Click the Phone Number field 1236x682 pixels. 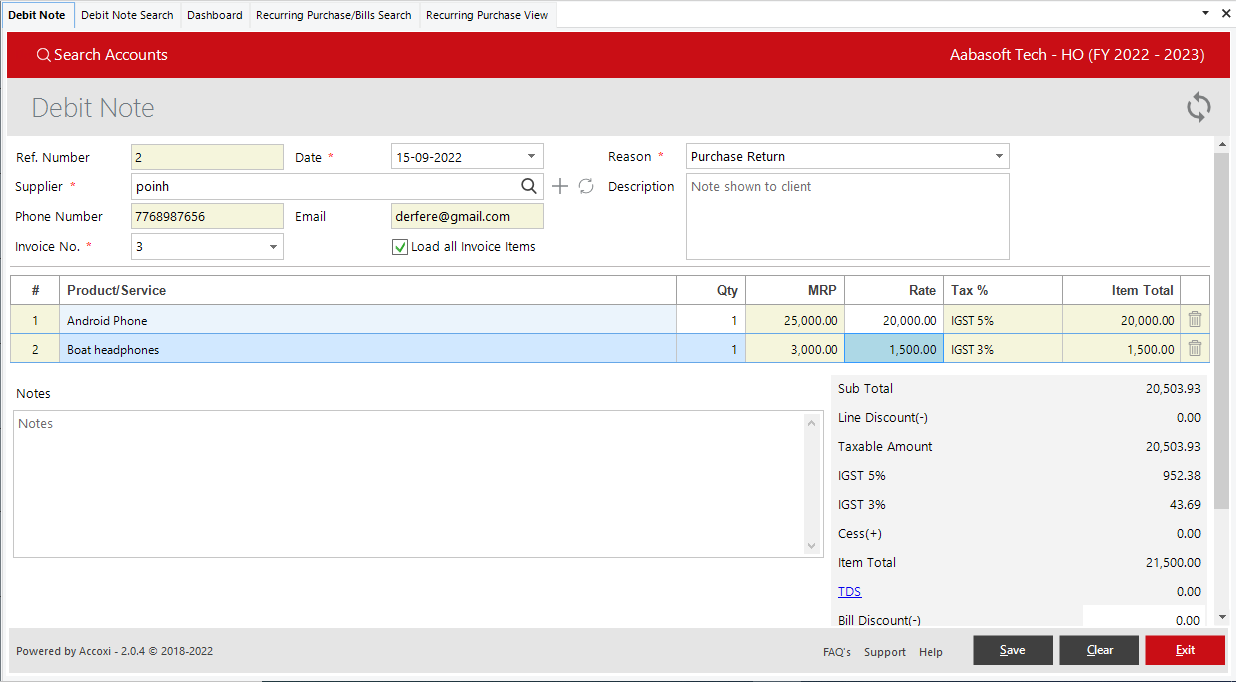point(207,216)
